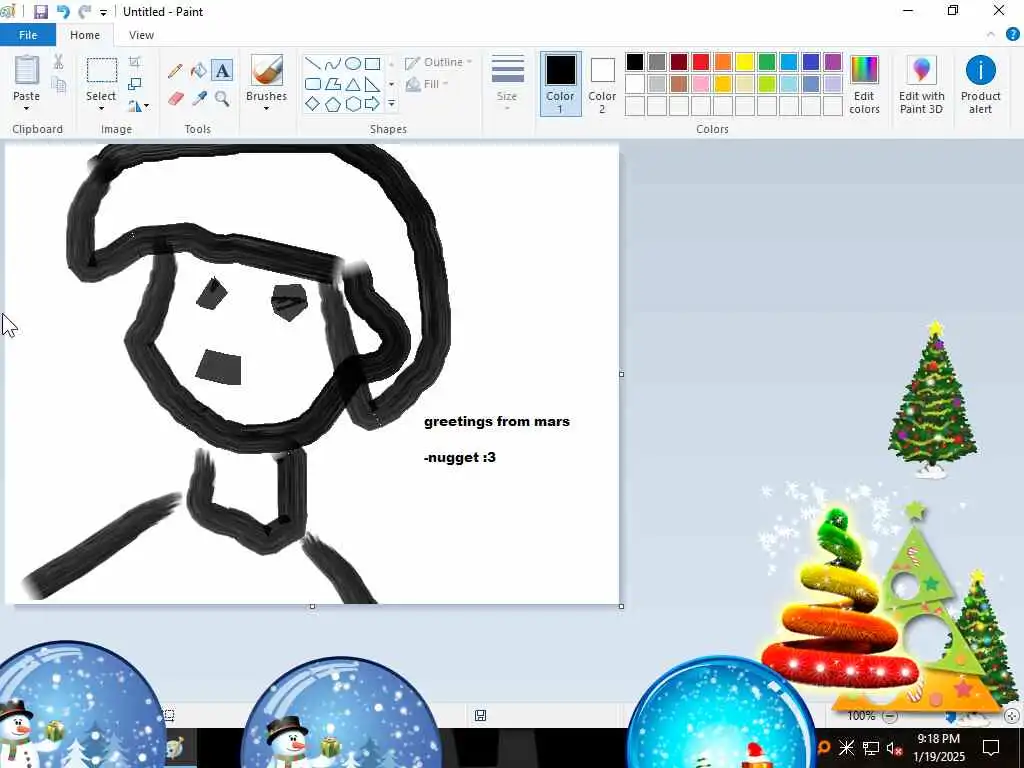Choose the Diamond shape
The height and width of the screenshot is (768, 1024).
[313, 104]
